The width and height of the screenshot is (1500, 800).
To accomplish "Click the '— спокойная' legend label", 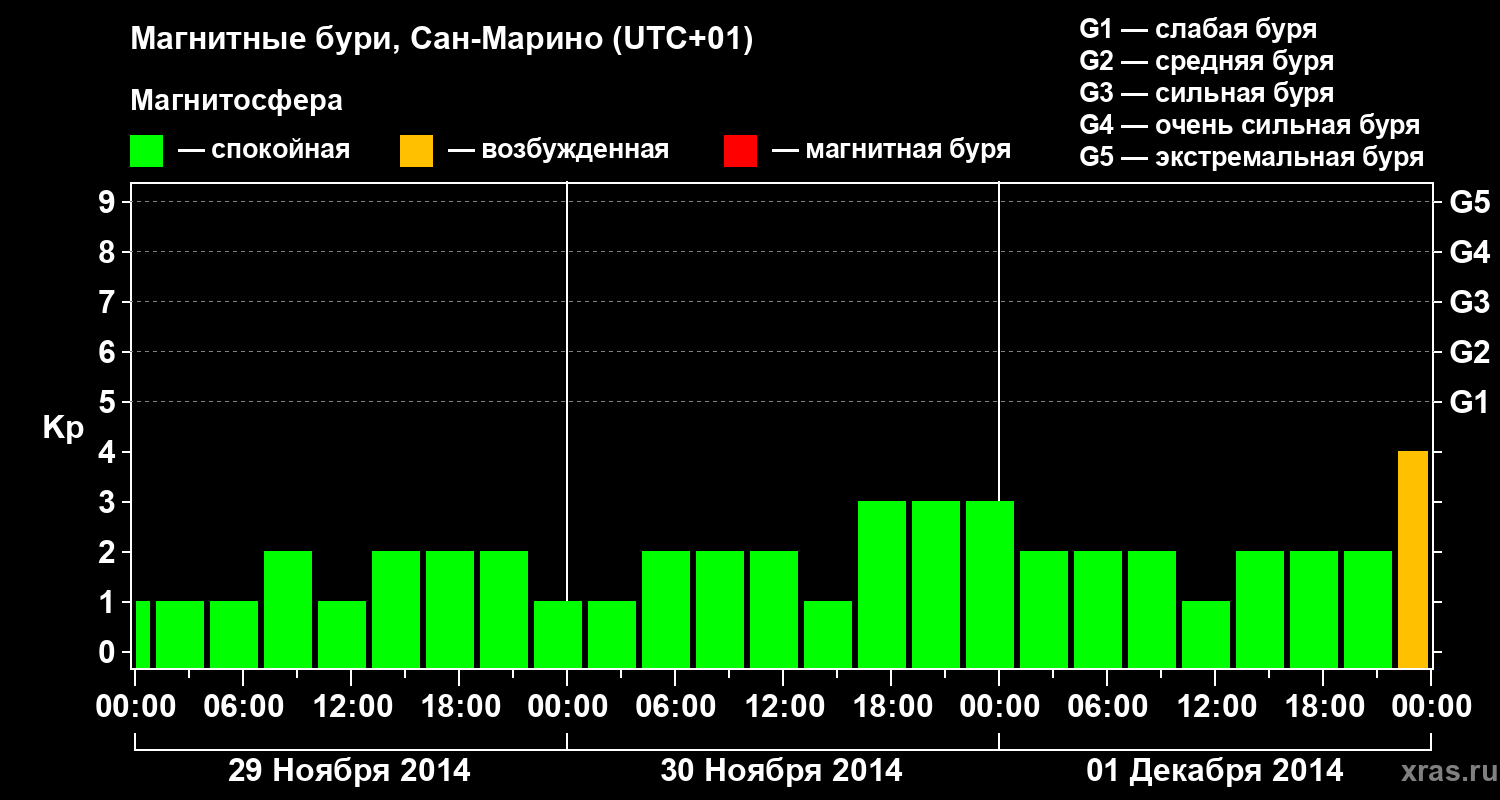I will [x=264, y=150].
